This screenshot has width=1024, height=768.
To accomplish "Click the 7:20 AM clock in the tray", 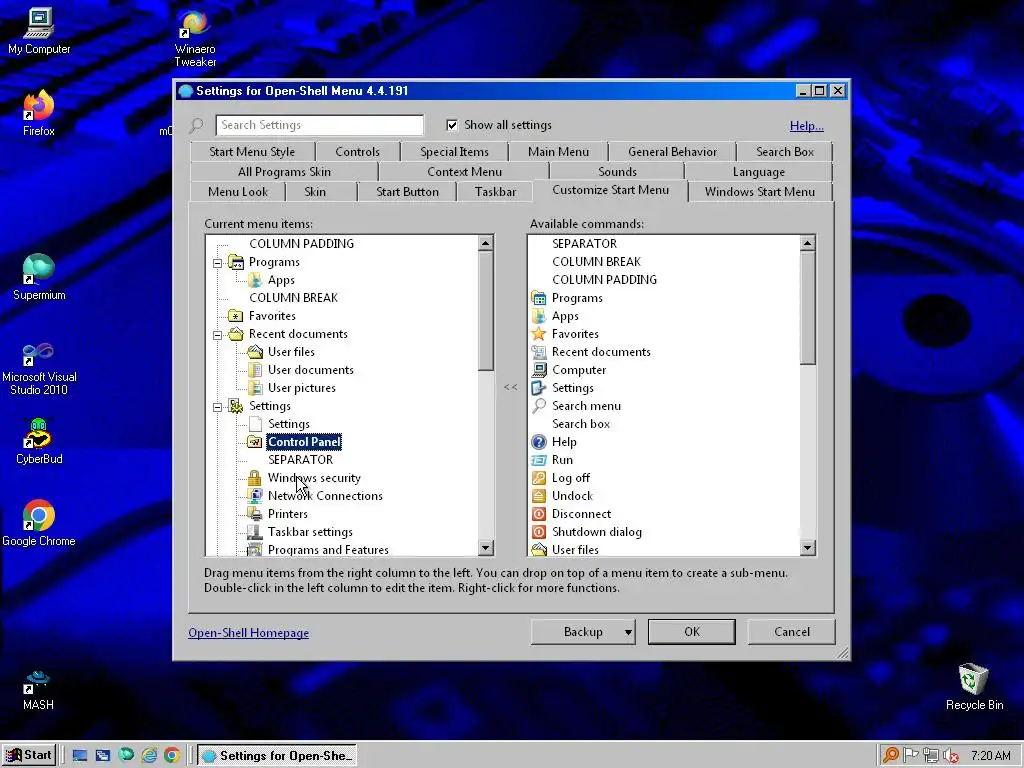I will (990, 756).
